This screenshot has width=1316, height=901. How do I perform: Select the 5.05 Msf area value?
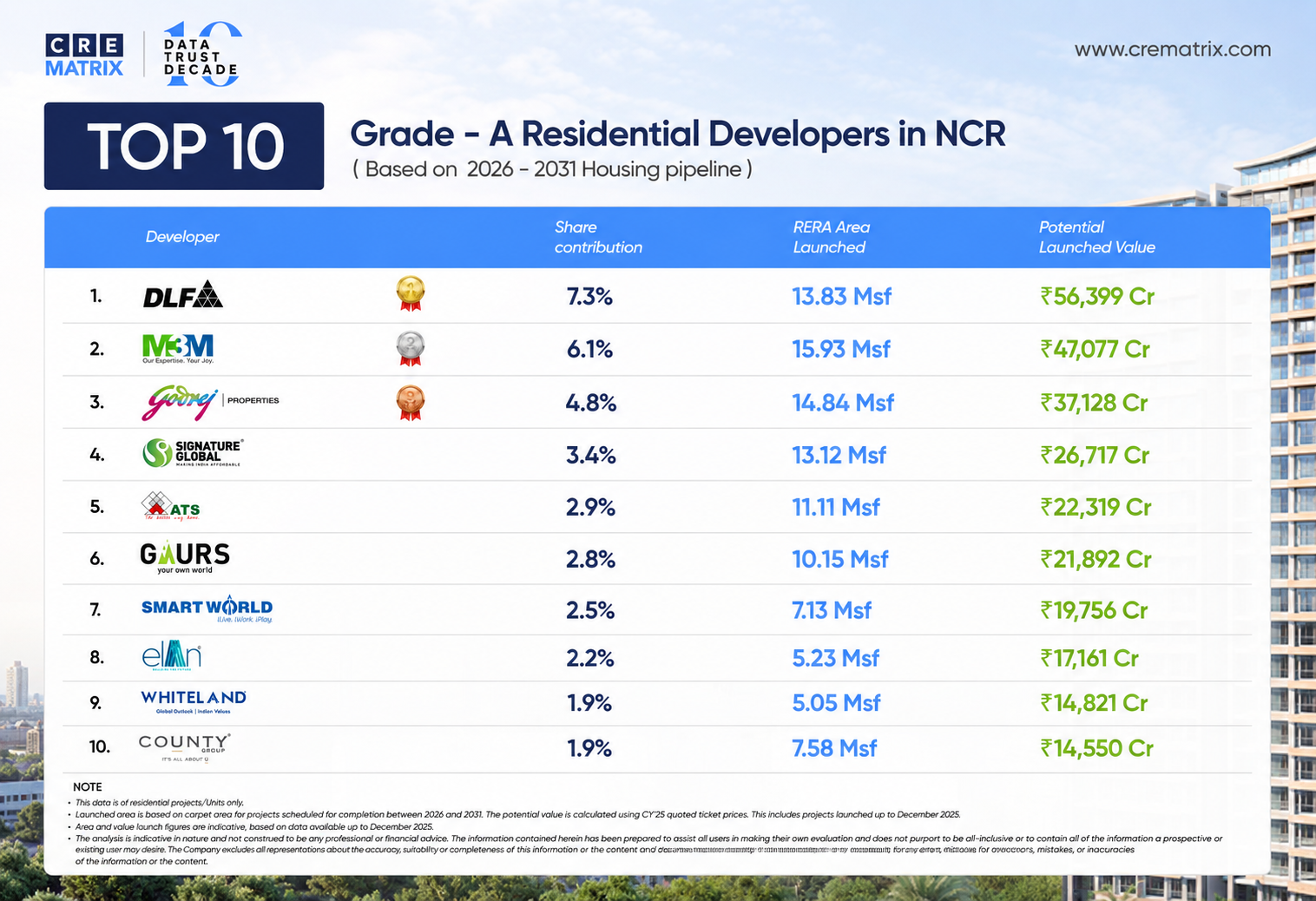coord(836,703)
